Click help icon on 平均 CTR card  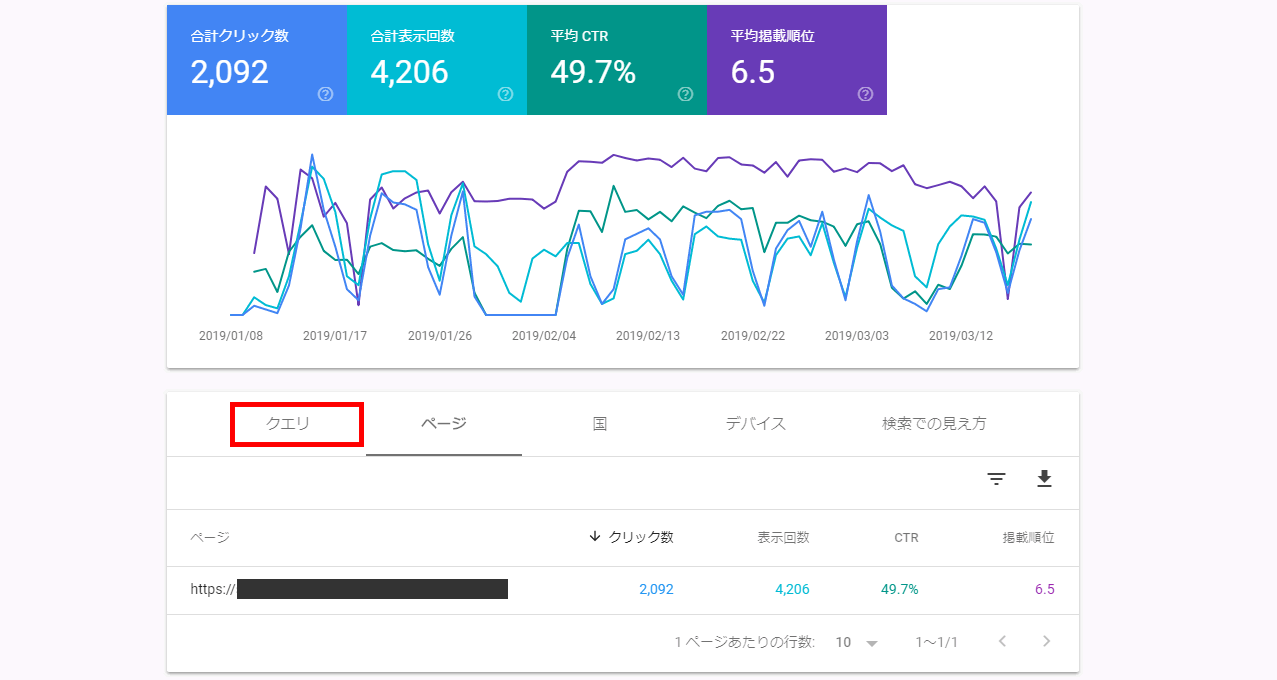pos(685,94)
